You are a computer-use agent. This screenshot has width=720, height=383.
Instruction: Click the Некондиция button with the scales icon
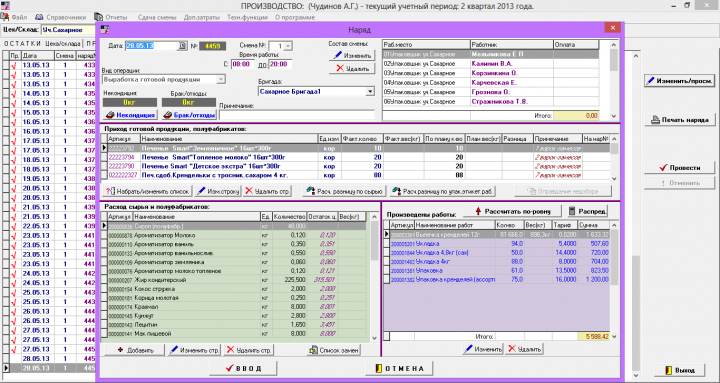coord(129,115)
